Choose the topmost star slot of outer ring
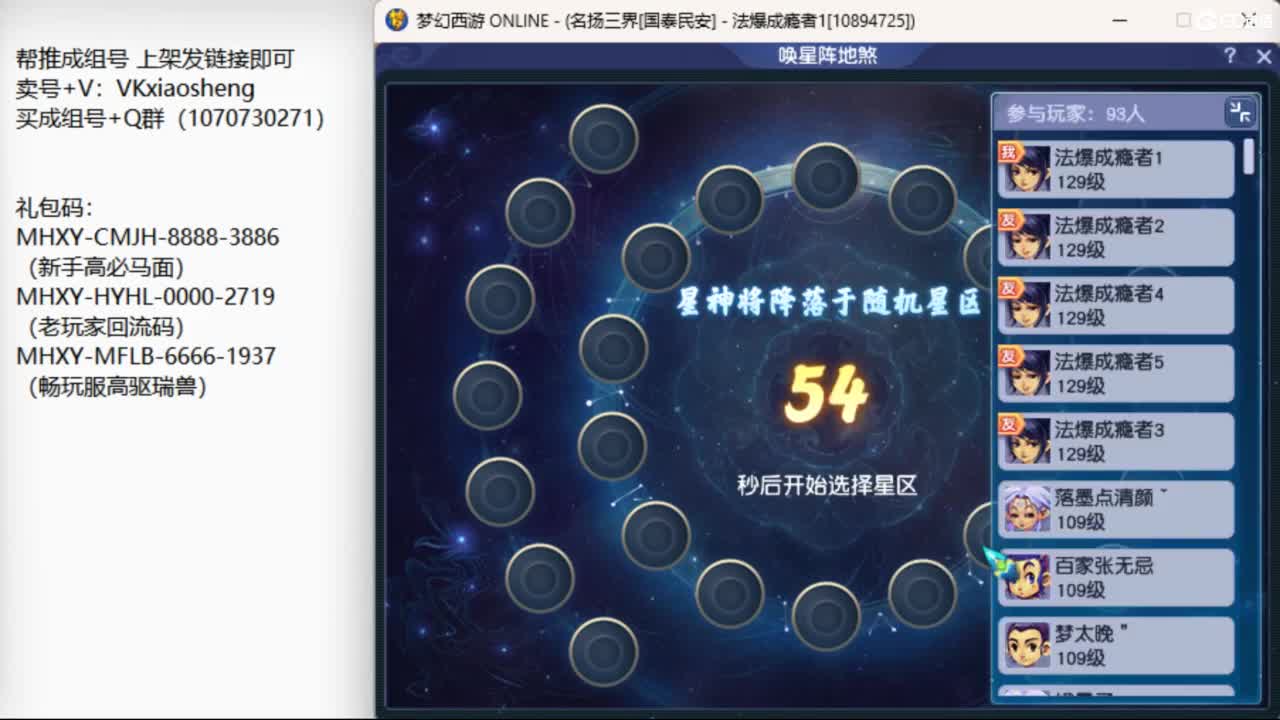Image resolution: width=1280 pixels, height=720 pixels. 604,138
